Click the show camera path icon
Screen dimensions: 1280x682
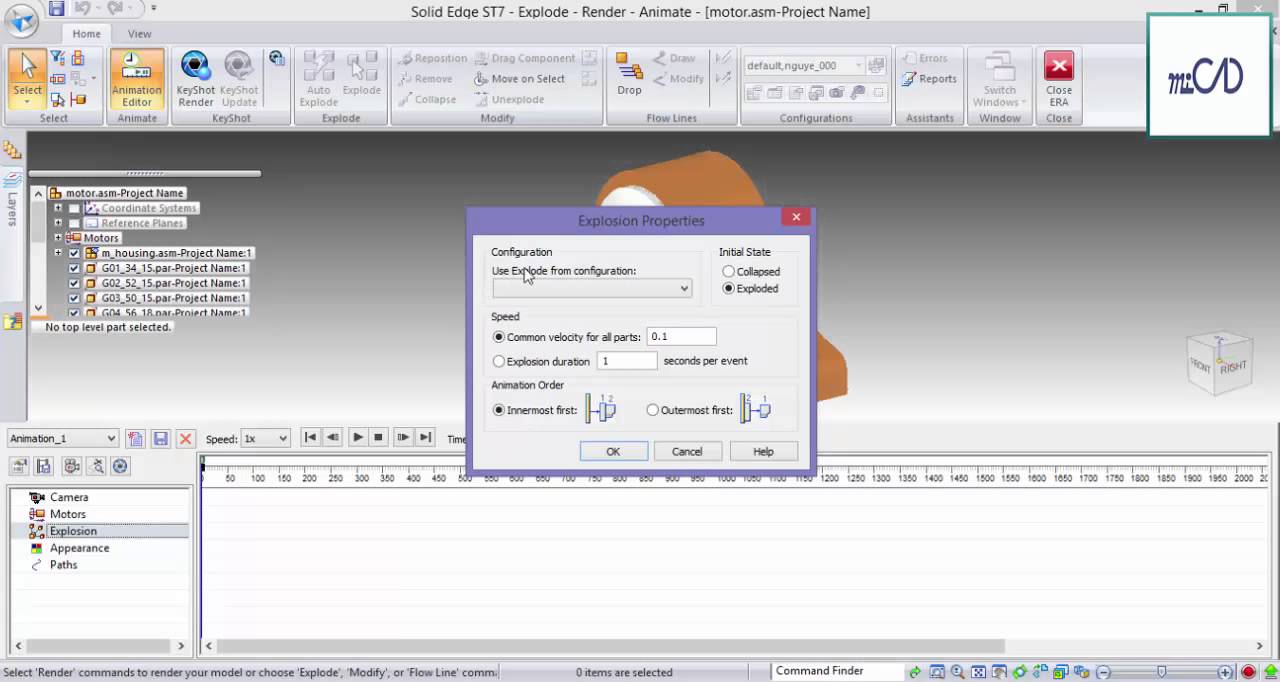pyautogui.click(x=96, y=466)
